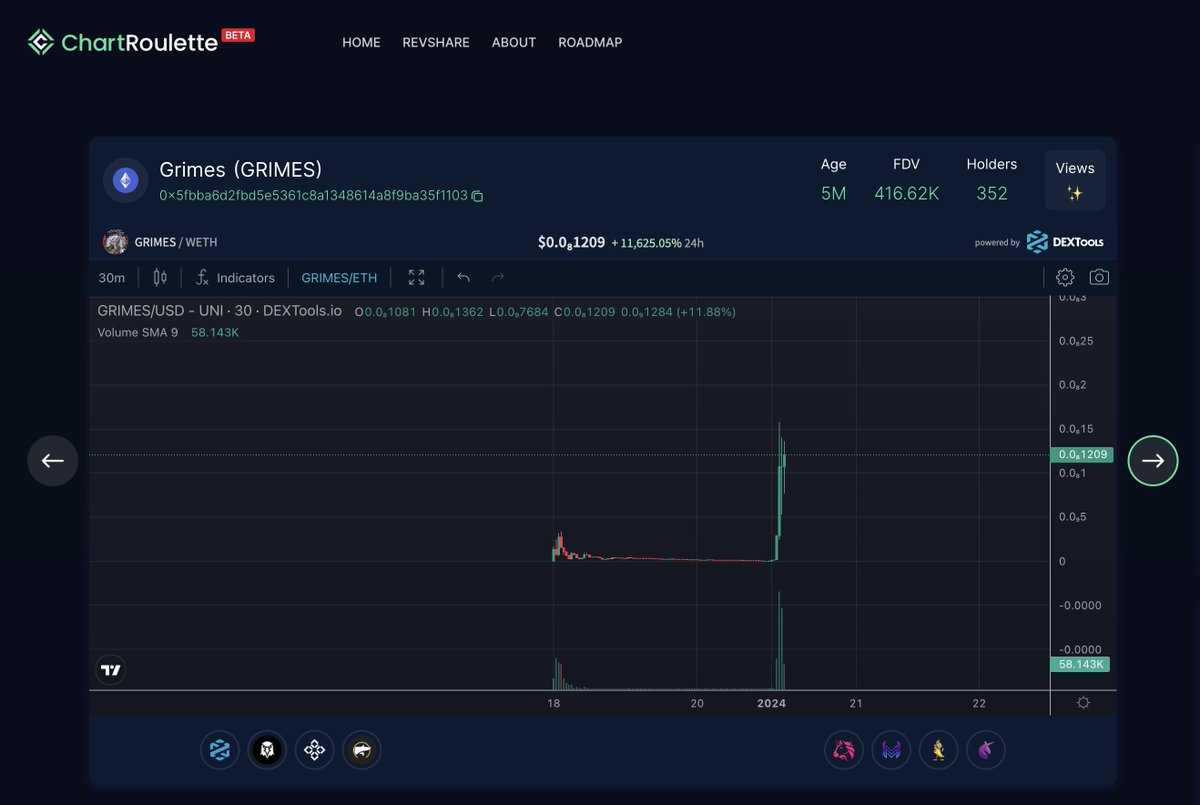The height and width of the screenshot is (805, 1200).
Task: Enter fullscreen chart mode
Action: tap(417, 277)
